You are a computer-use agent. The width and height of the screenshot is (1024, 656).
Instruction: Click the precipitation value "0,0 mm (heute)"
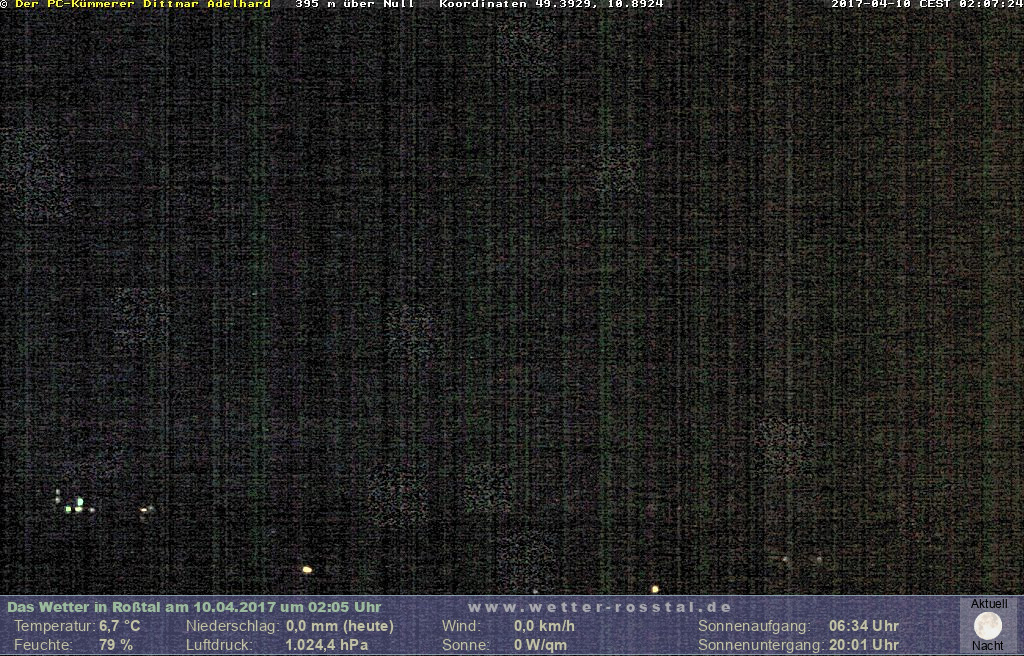click(340, 626)
